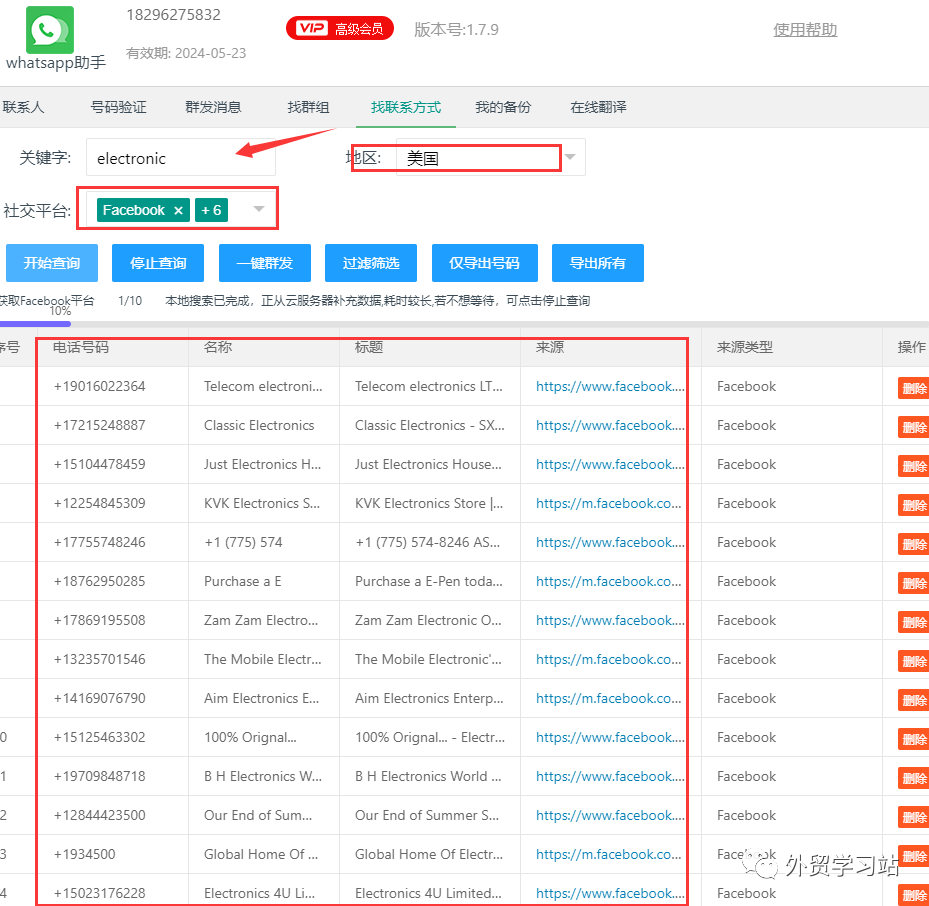Image resolution: width=929 pixels, height=906 pixels.
Task: Delete the Our End of Summer row
Action: click(914, 818)
